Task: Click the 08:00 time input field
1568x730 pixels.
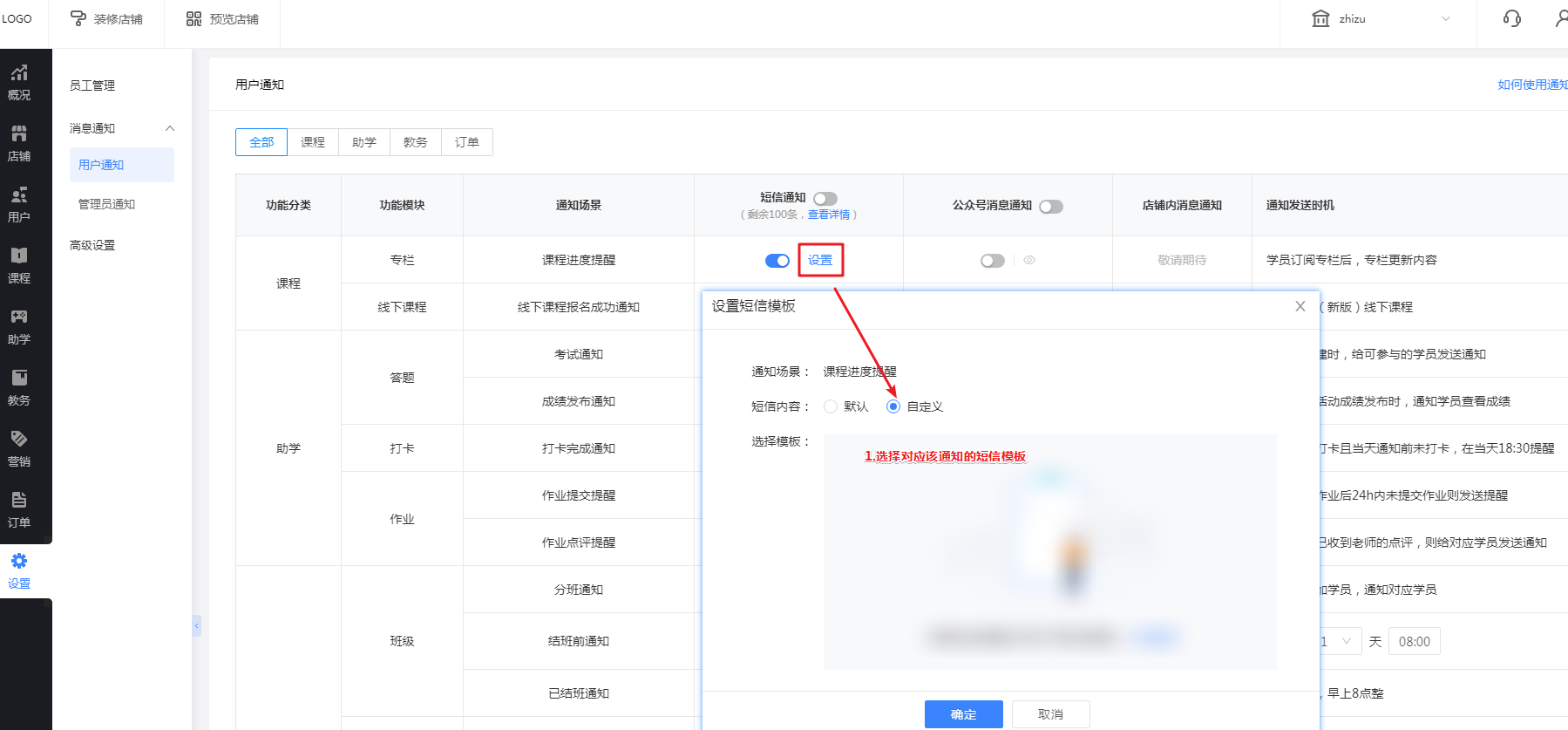Action: [1414, 641]
